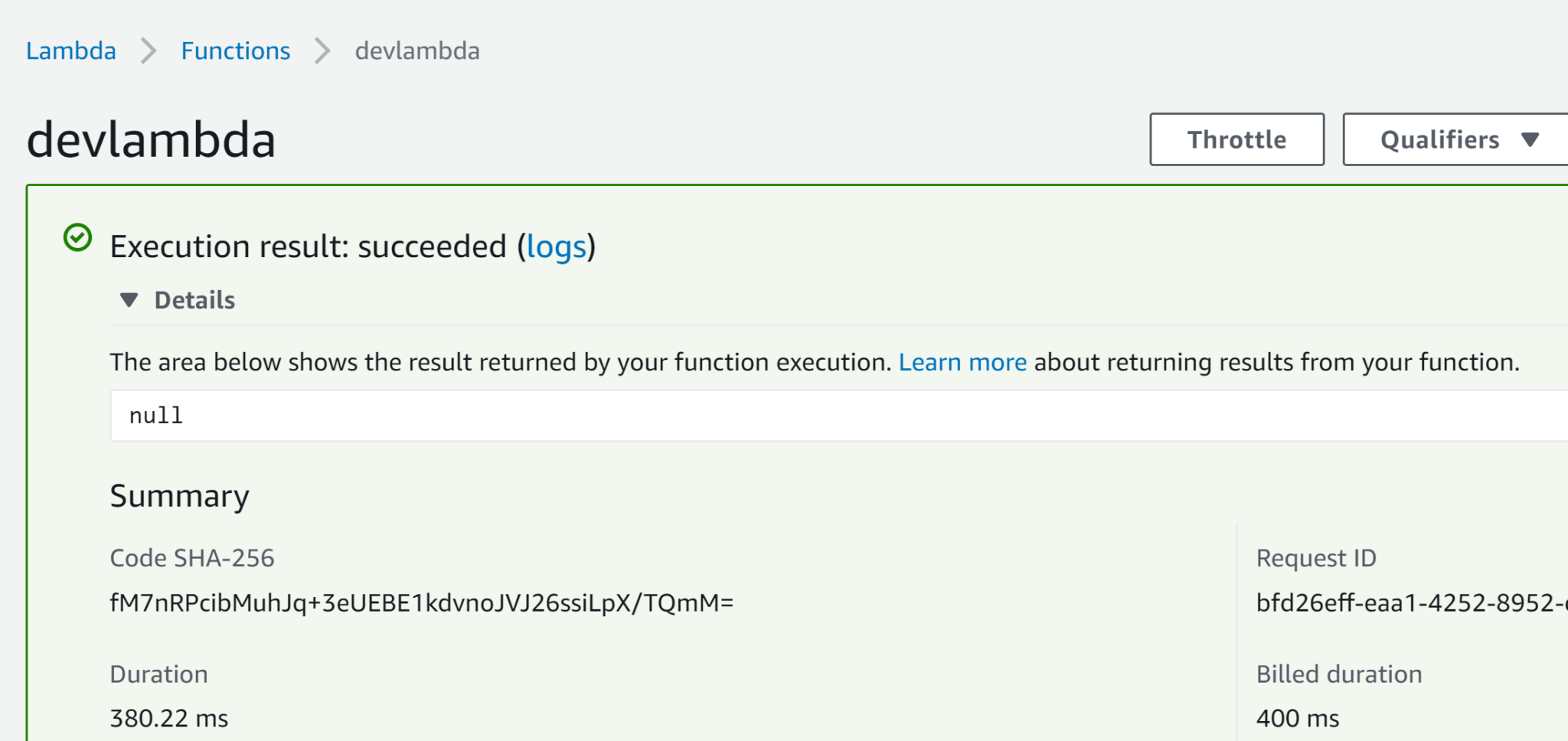This screenshot has width=1568, height=741.
Task: Click the devlambda breadcrumb item
Action: click(417, 51)
